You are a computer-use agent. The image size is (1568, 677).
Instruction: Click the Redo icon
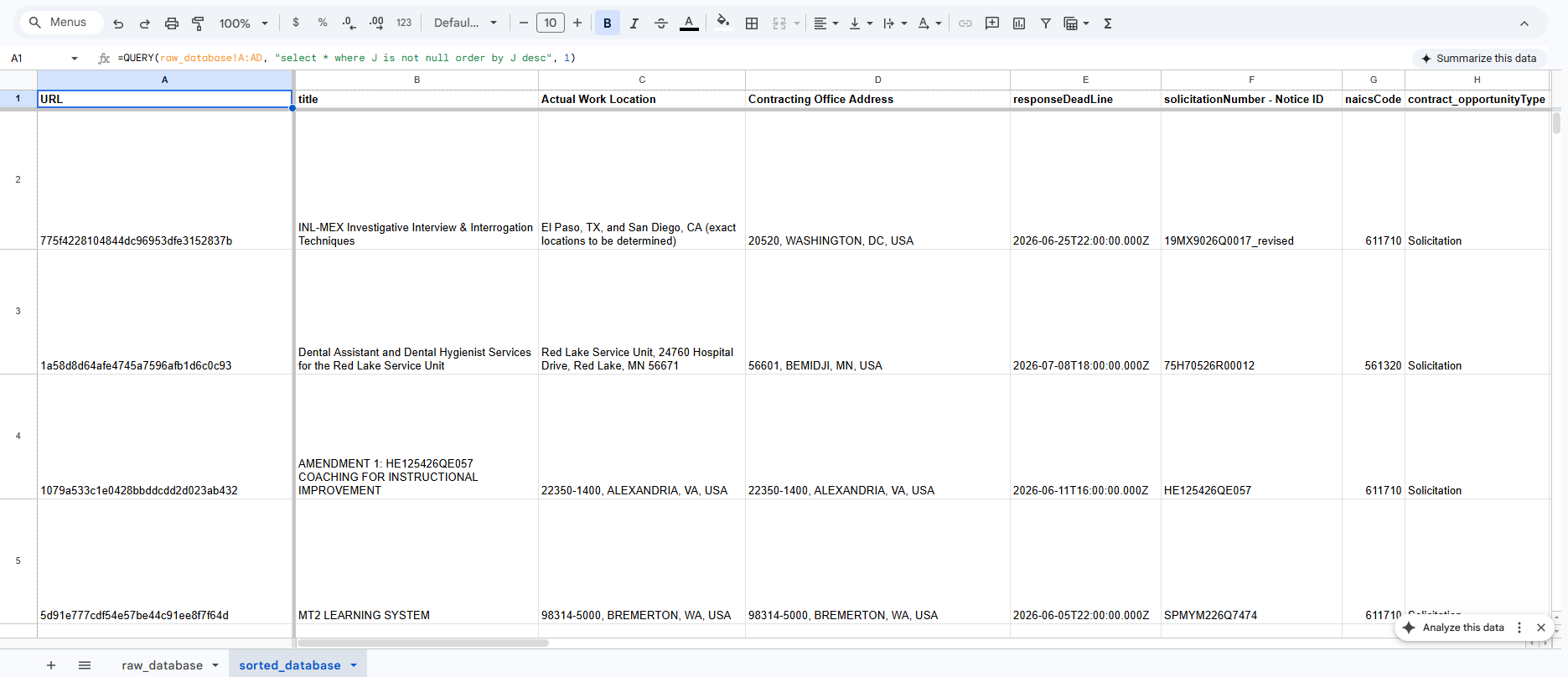(x=144, y=23)
